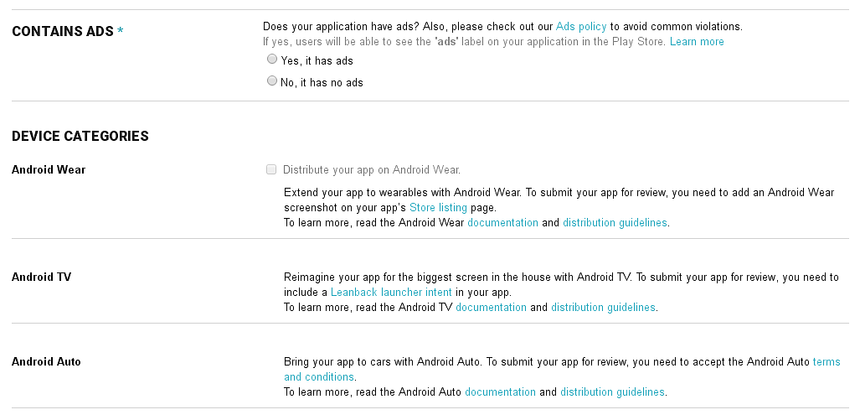The height and width of the screenshot is (420, 860).
Task: Click the Android TV row label
Action: (41, 277)
